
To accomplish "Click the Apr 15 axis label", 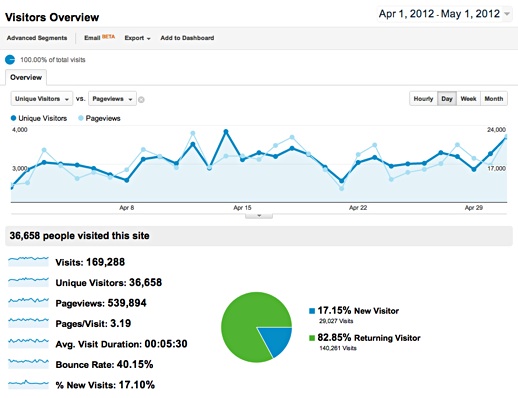I will pyautogui.click(x=242, y=208).
